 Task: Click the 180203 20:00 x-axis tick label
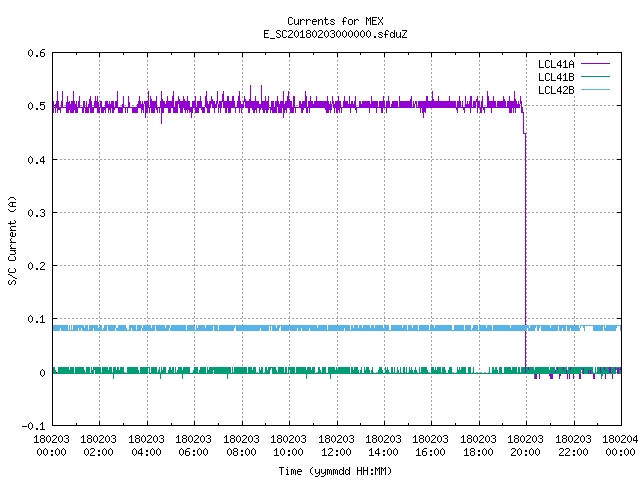(525, 446)
